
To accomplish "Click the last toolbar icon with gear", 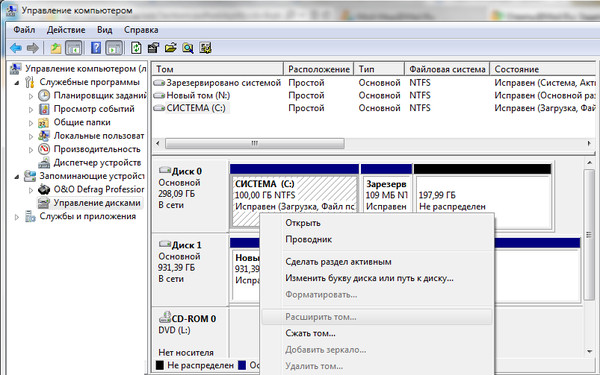I will coord(205,48).
